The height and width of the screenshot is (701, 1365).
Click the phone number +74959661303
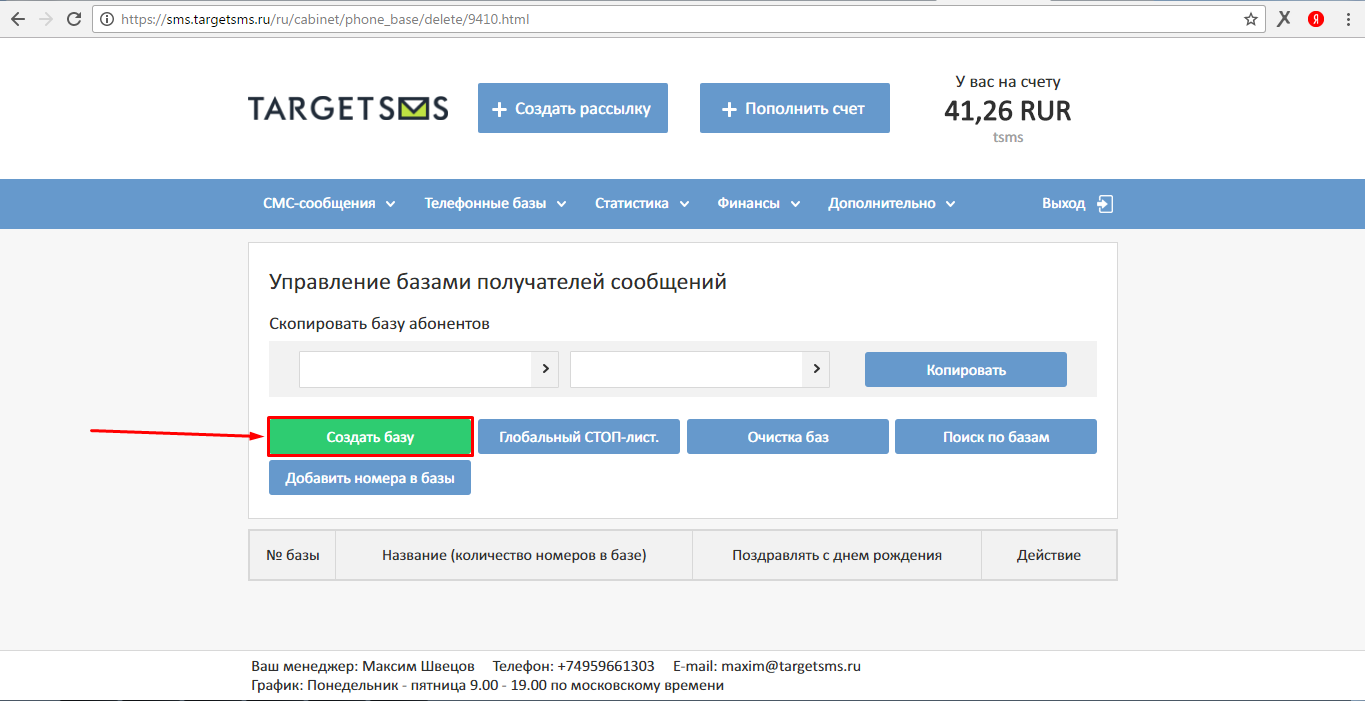[x=606, y=666]
